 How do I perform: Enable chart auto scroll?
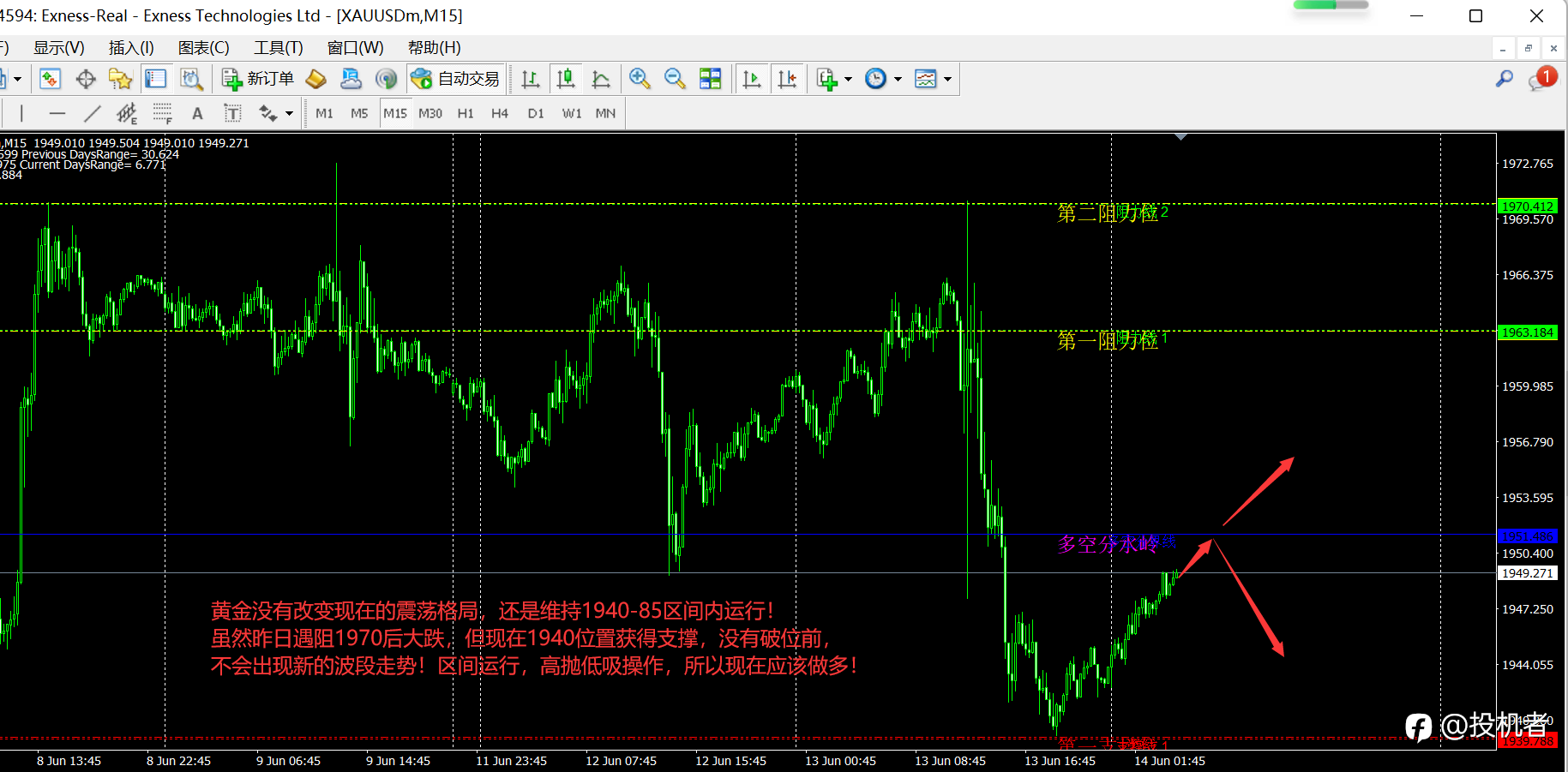coord(752,79)
